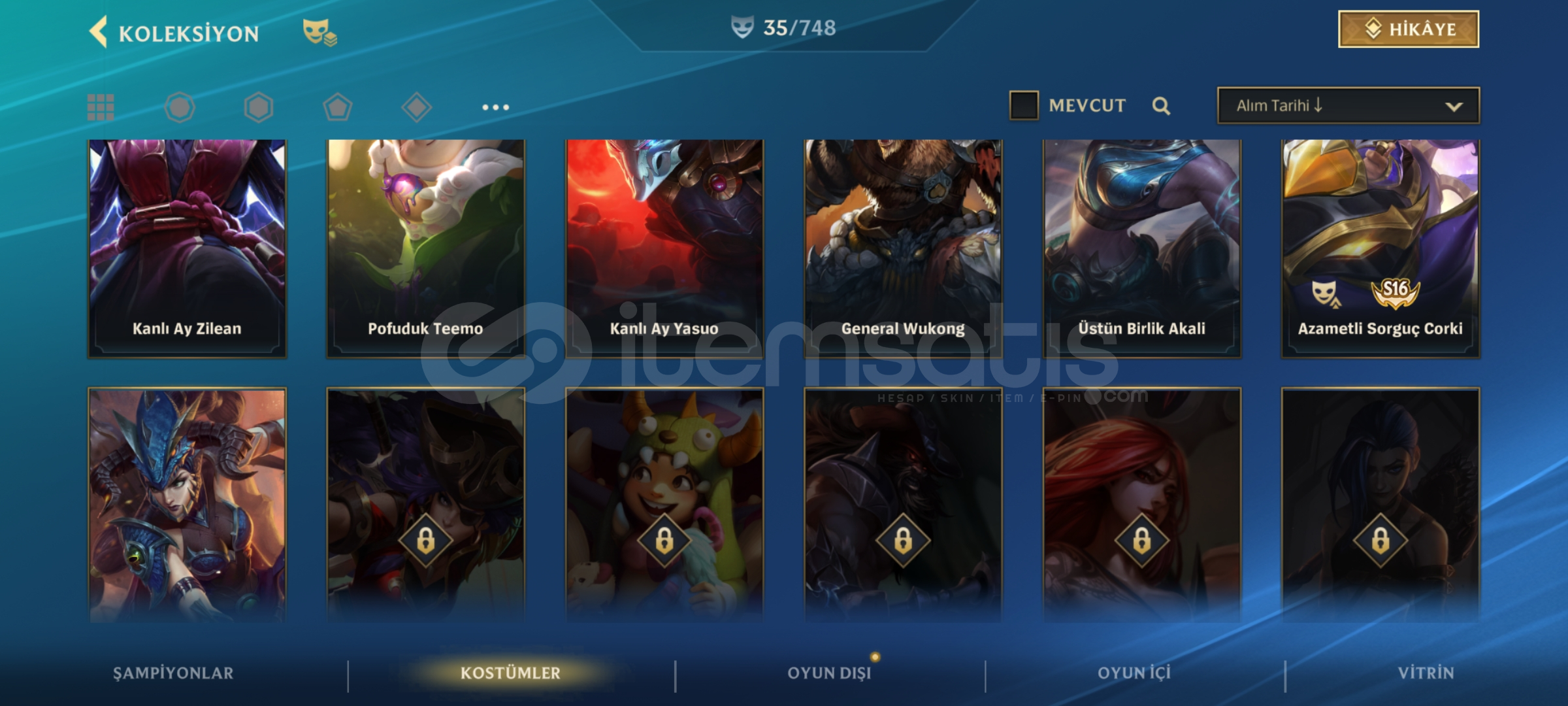Open the Kanlı Ay Yasuo skin card
Viewport: 1568px width, 706px height.
(x=664, y=248)
